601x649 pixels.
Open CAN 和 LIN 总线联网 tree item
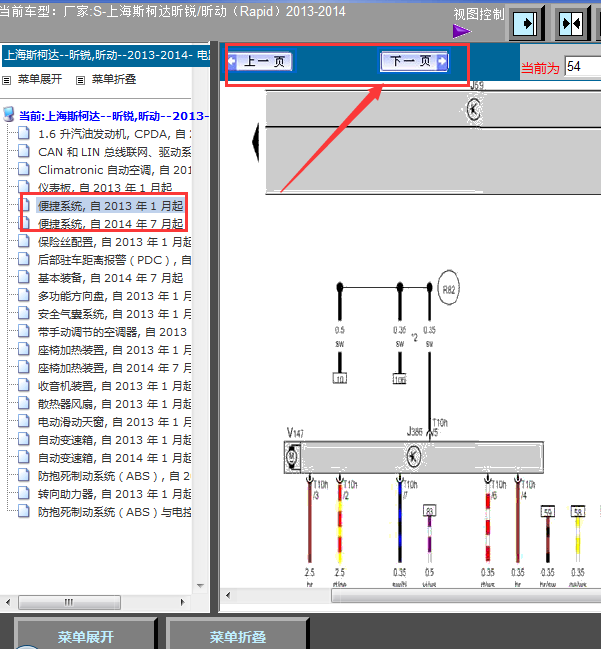pos(115,152)
